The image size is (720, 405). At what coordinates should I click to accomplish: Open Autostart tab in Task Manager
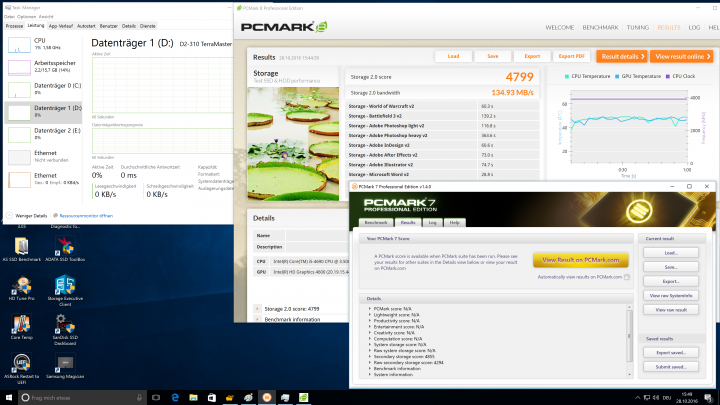(x=86, y=26)
